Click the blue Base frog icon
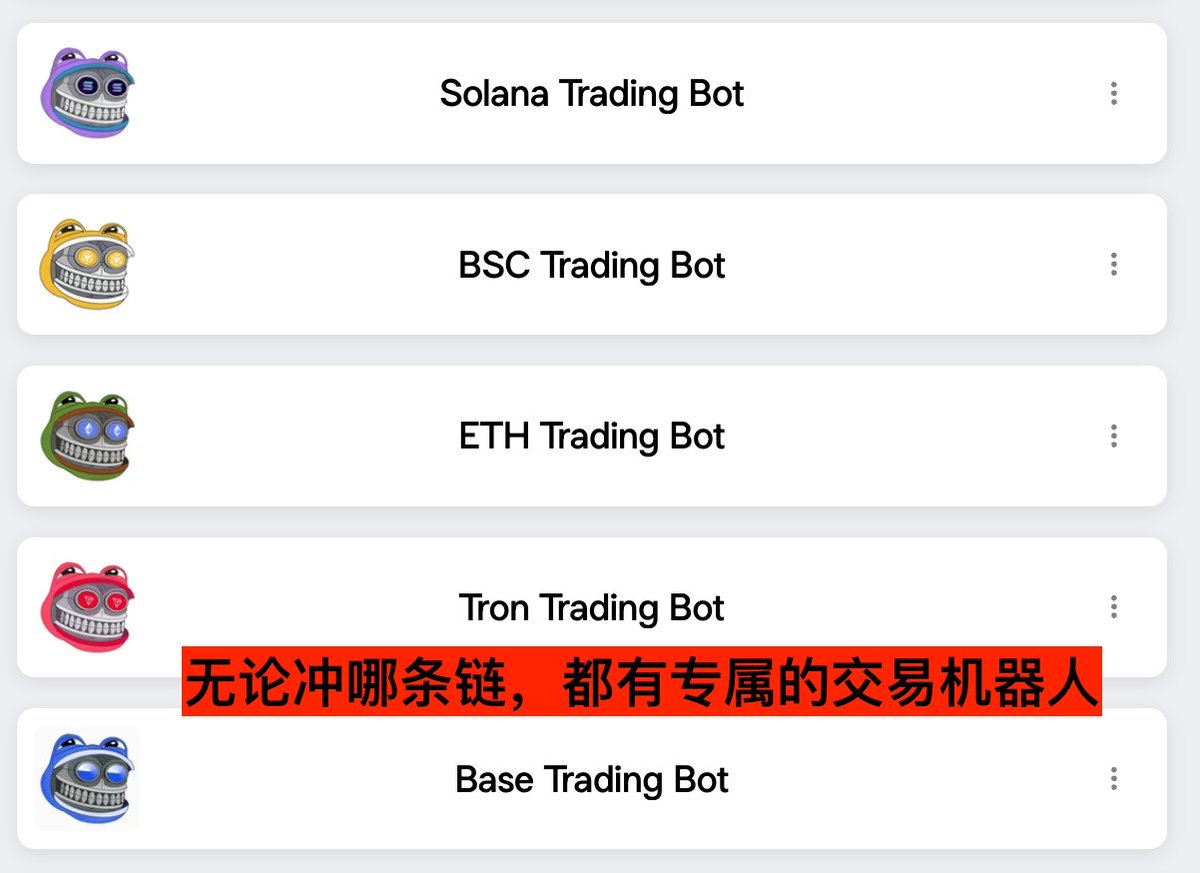Screen dimensions: 1200x873 [x=87, y=779]
